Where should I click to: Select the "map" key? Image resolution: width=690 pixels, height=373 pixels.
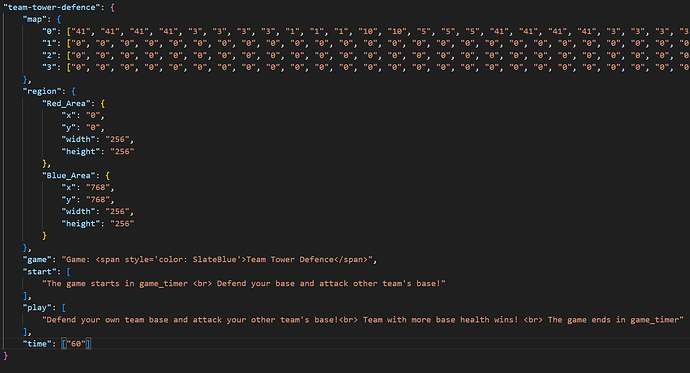tap(35, 19)
